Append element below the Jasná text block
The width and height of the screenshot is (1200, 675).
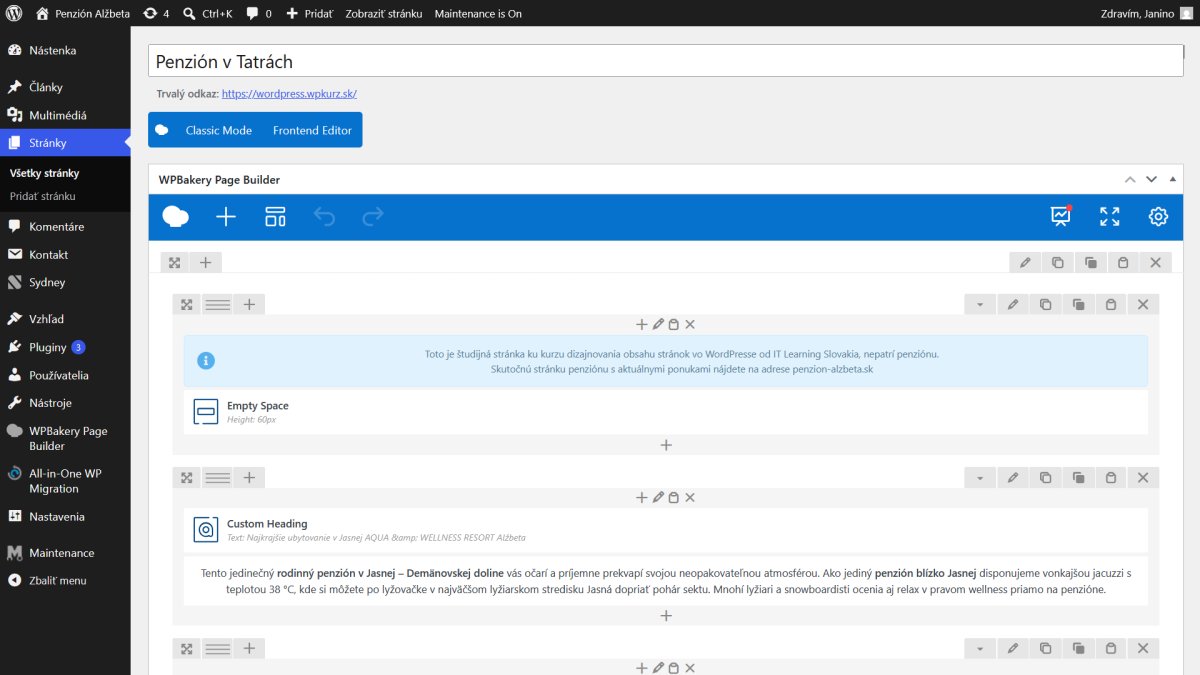point(666,616)
